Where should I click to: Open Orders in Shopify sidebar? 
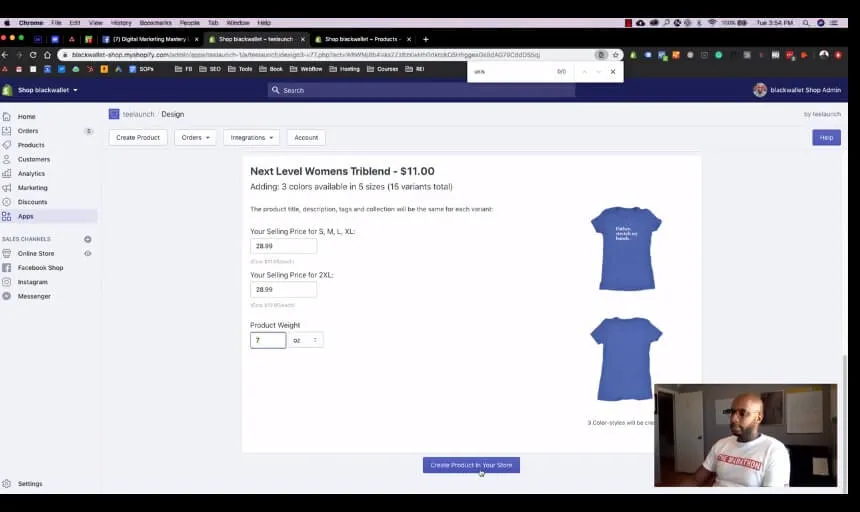pos(27,130)
